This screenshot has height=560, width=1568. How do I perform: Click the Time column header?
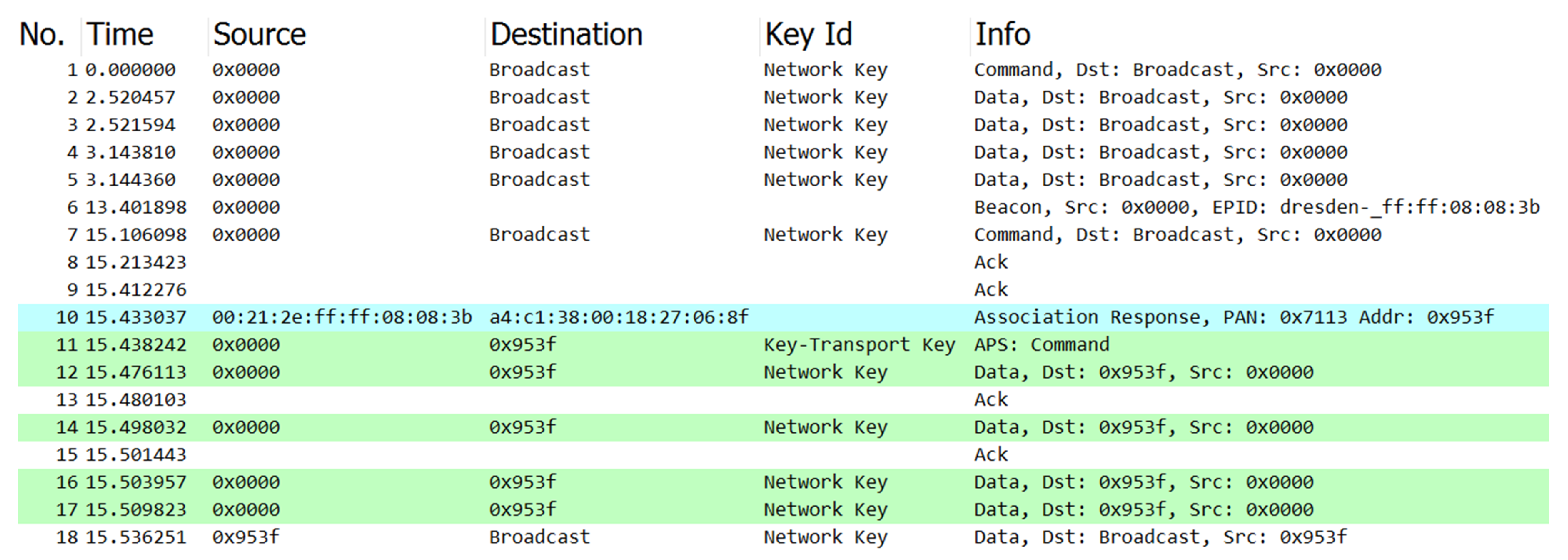coord(120,34)
